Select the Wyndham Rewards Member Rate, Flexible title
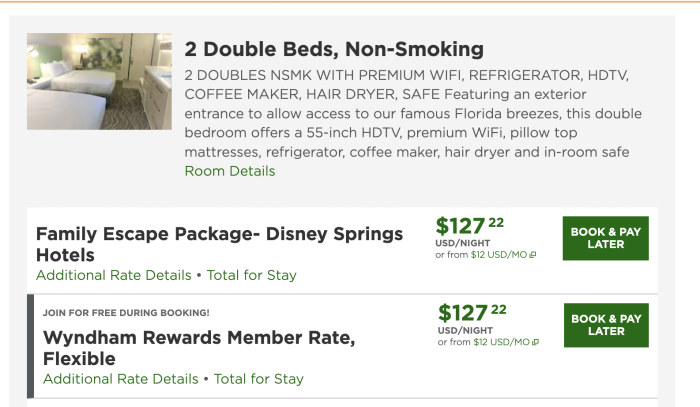The image size is (700, 407). 199,347
